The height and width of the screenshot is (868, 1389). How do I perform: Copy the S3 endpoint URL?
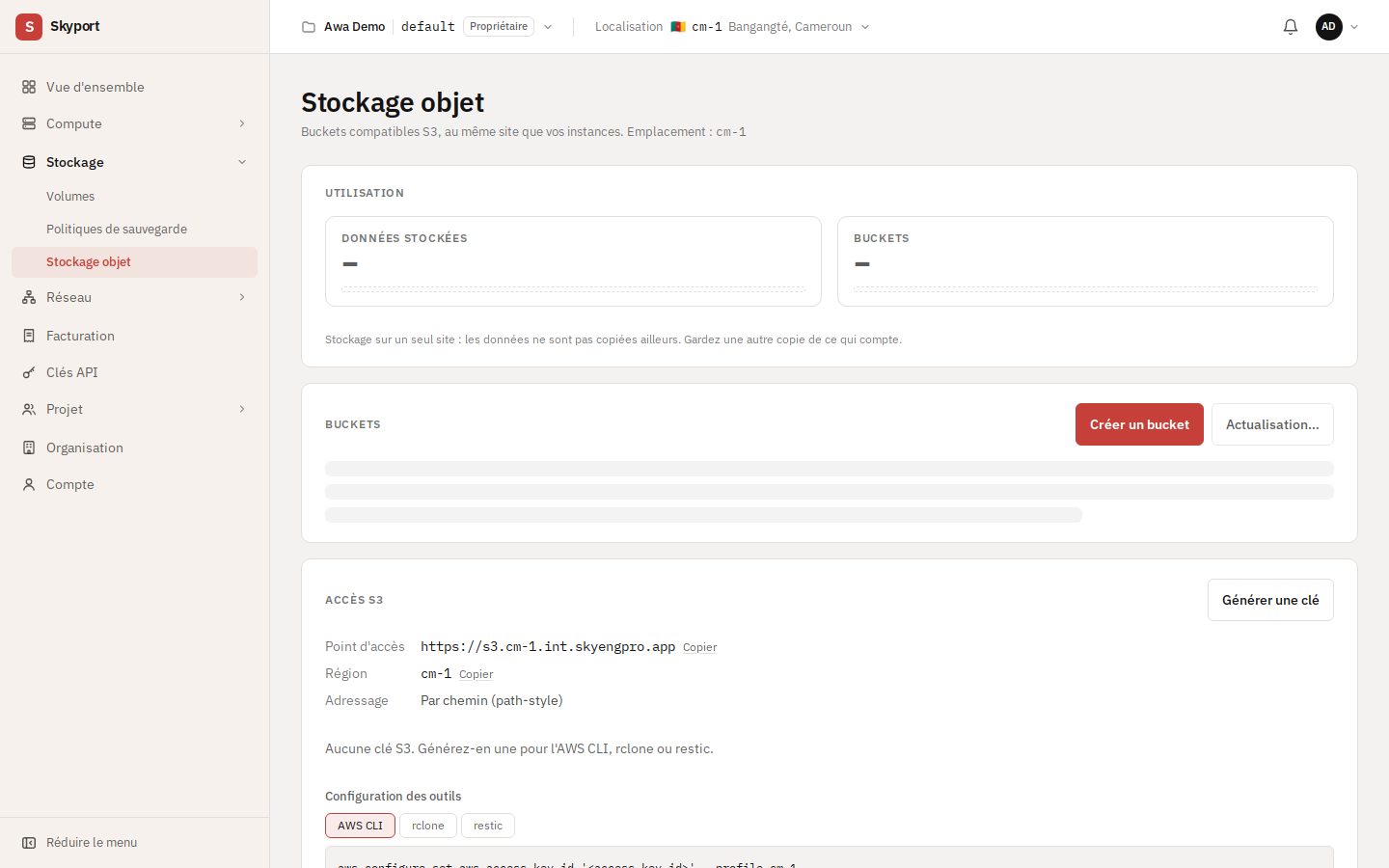point(699,647)
